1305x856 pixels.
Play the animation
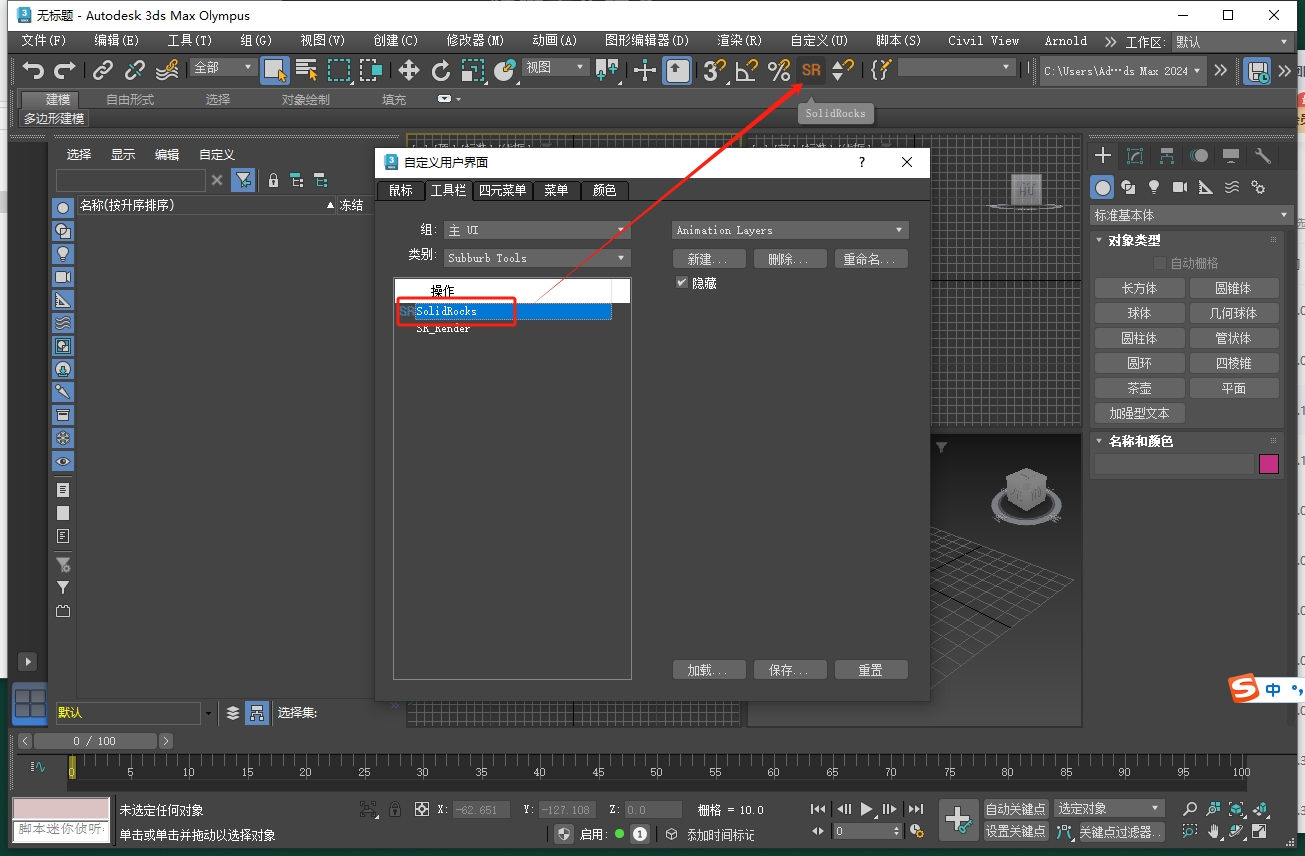click(x=867, y=809)
